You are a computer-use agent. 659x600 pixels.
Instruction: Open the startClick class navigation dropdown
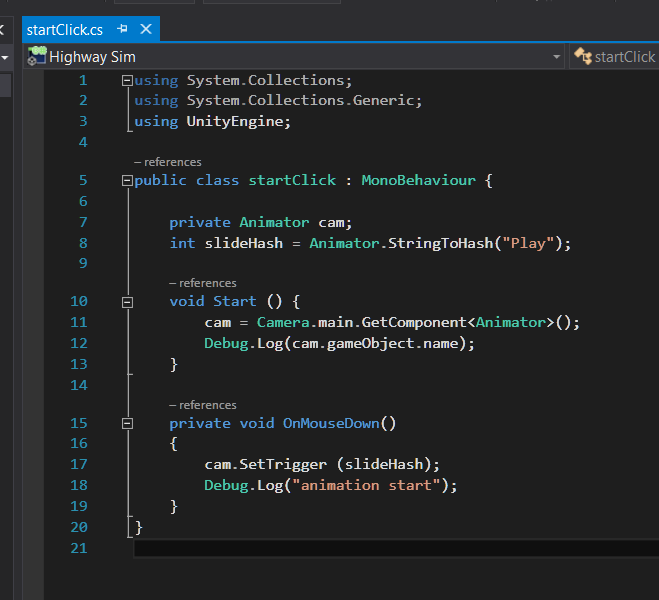pyautogui.click(x=616, y=57)
